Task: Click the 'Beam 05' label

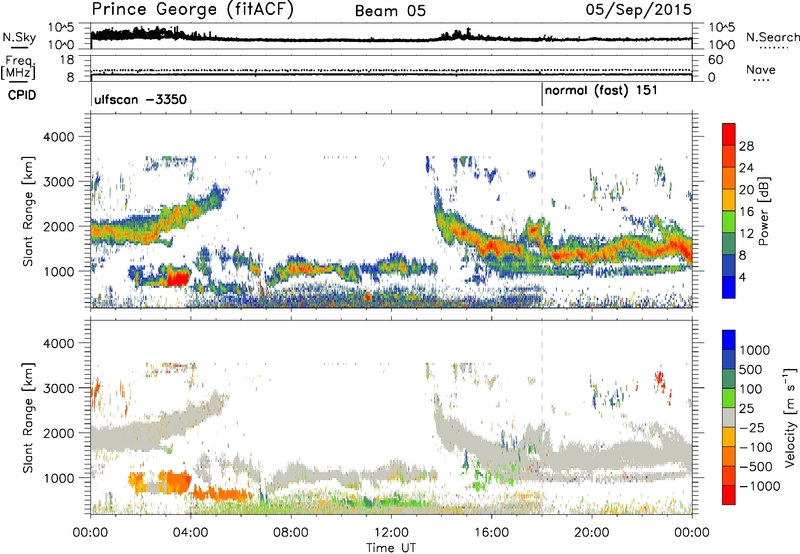Action: [x=390, y=11]
